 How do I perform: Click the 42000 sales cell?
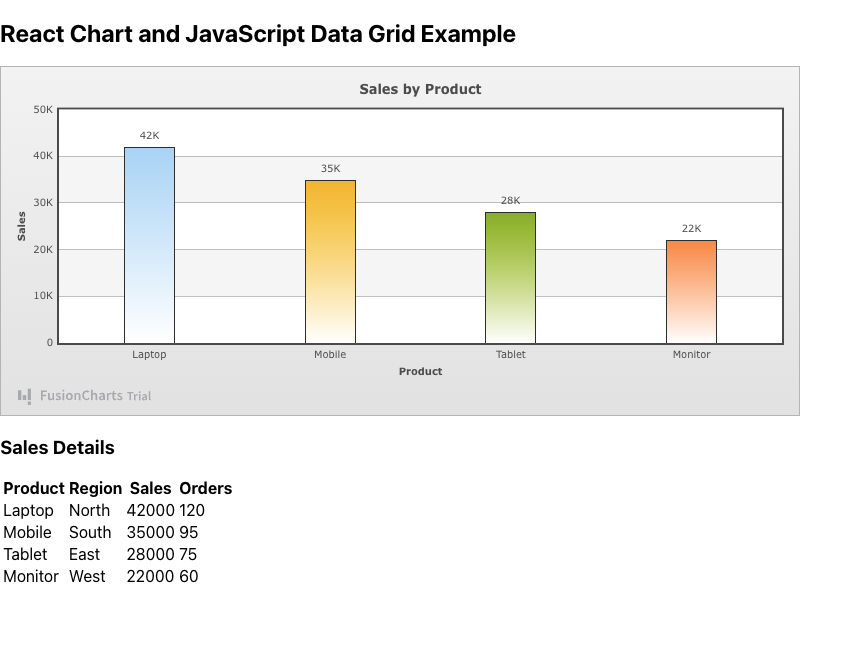click(x=151, y=510)
